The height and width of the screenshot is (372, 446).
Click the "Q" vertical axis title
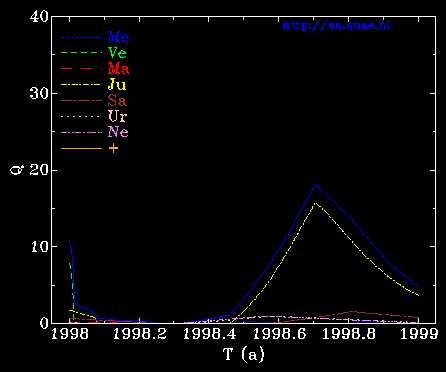click(x=16, y=170)
